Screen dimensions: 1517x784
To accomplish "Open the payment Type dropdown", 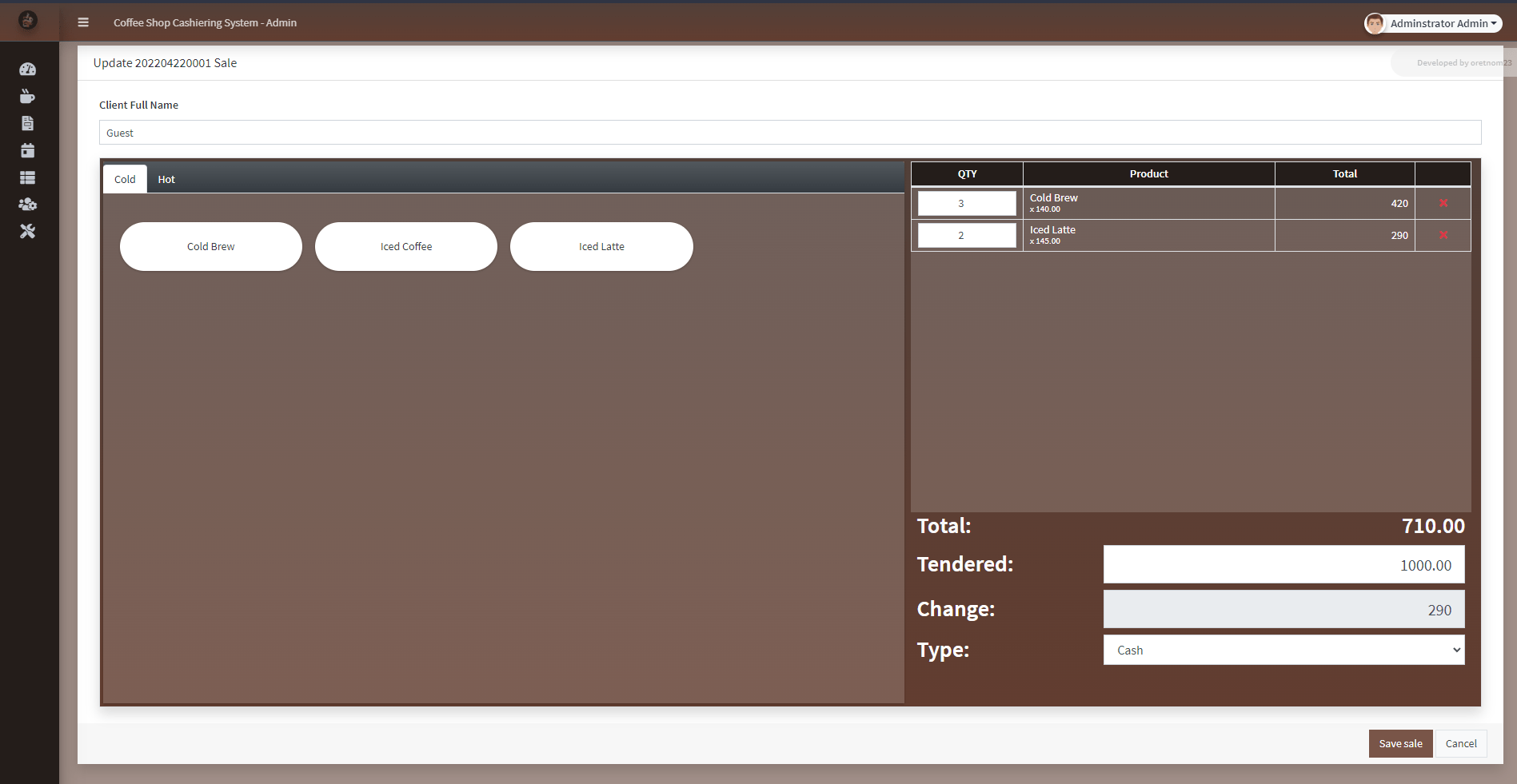I will pos(1283,650).
